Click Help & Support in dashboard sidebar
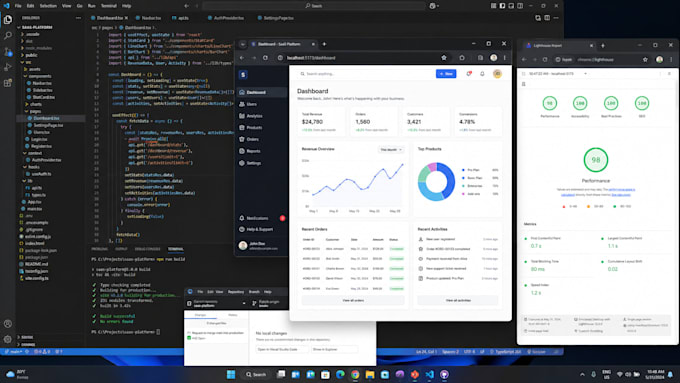 (x=259, y=229)
